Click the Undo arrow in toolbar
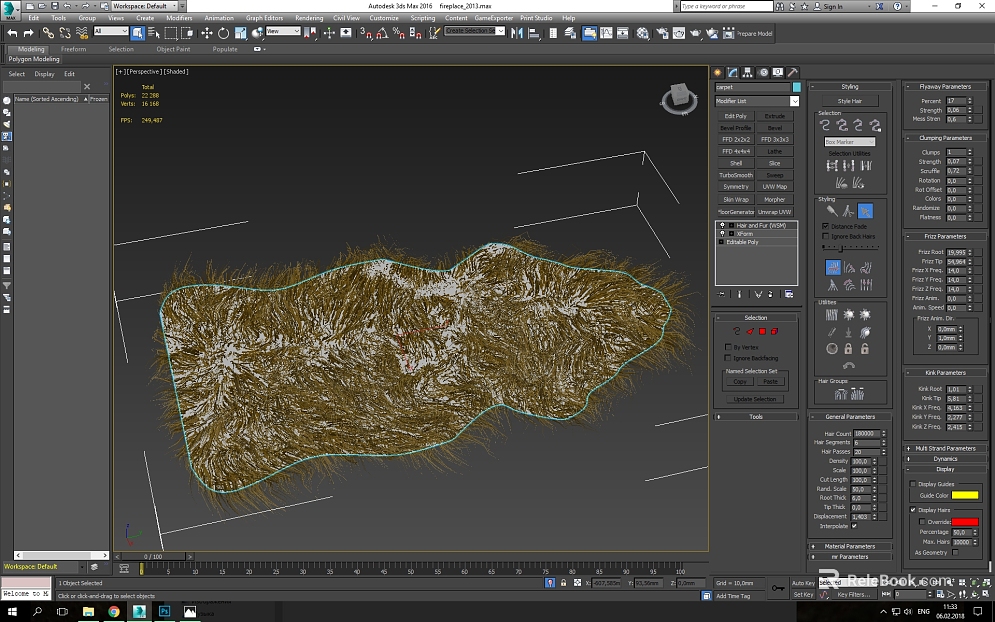The image size is (995, 622). [13, 33]
